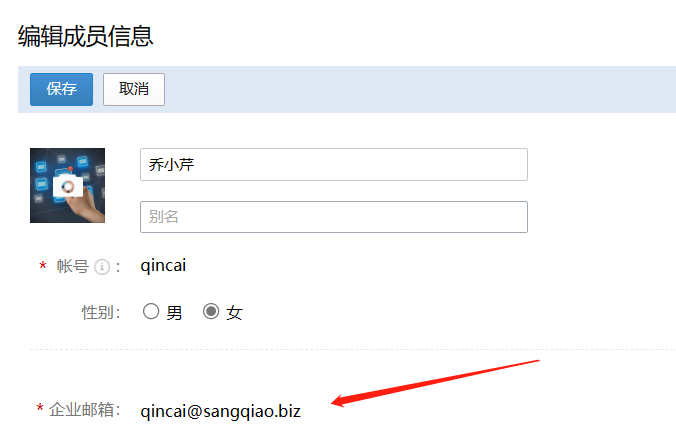Click the red arrow pointing at the email
This screenshot has width=676, height=445.
[435, 383]
